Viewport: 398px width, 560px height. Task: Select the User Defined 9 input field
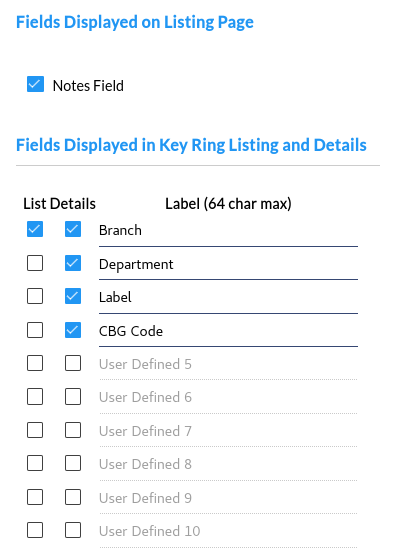pyautogui.click(x=228, y=499)
